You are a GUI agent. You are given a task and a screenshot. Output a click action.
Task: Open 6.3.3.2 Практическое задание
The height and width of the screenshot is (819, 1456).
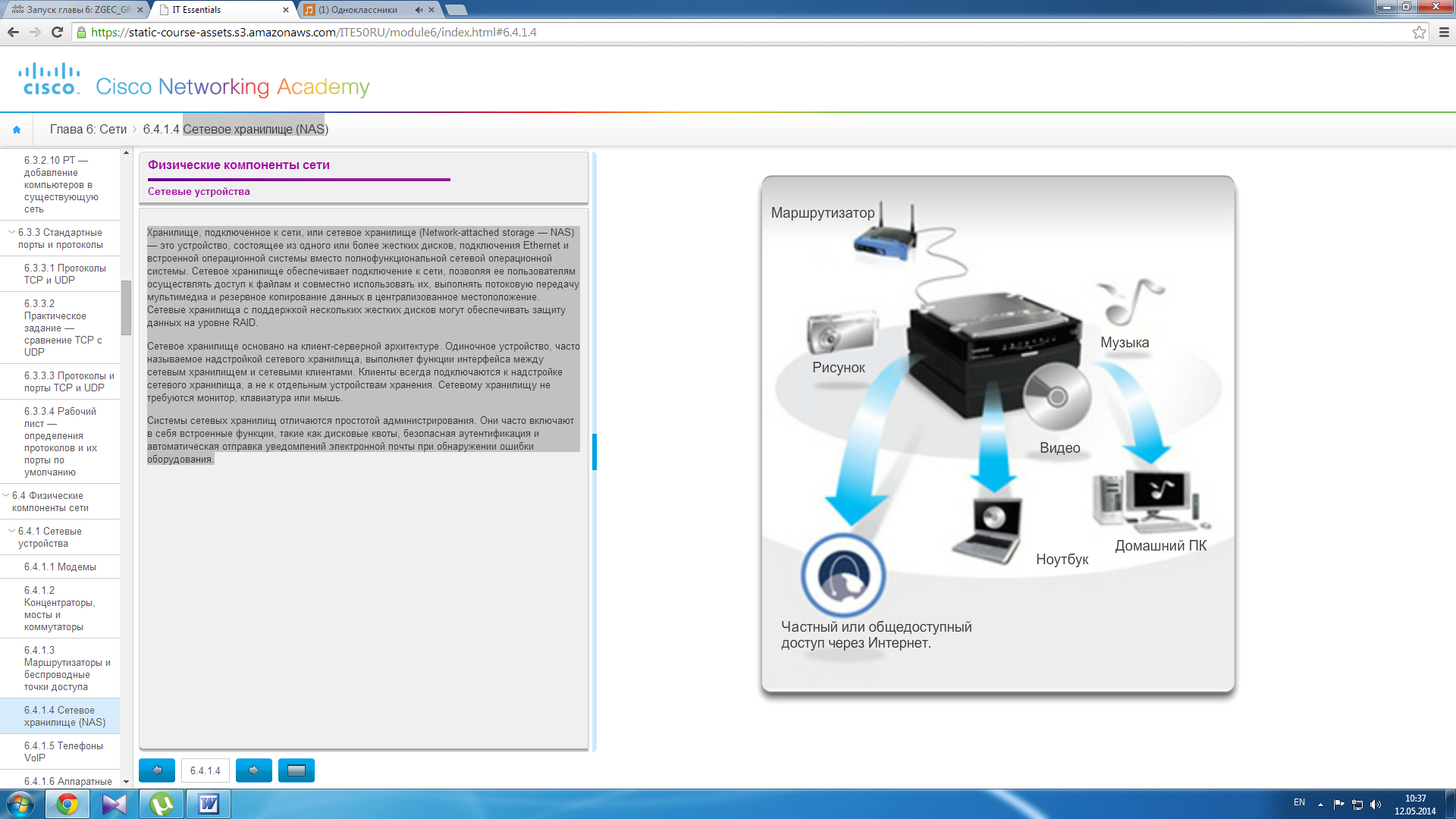click(x=61, y=328)
